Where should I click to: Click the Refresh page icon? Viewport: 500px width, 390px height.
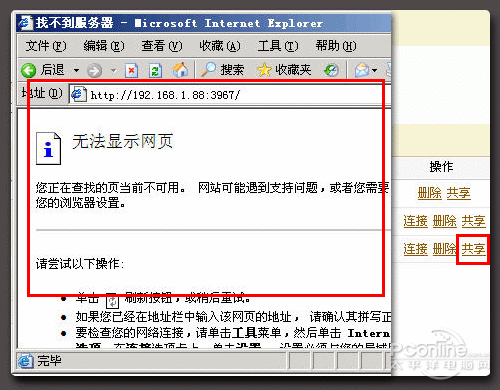pos(155,70)
